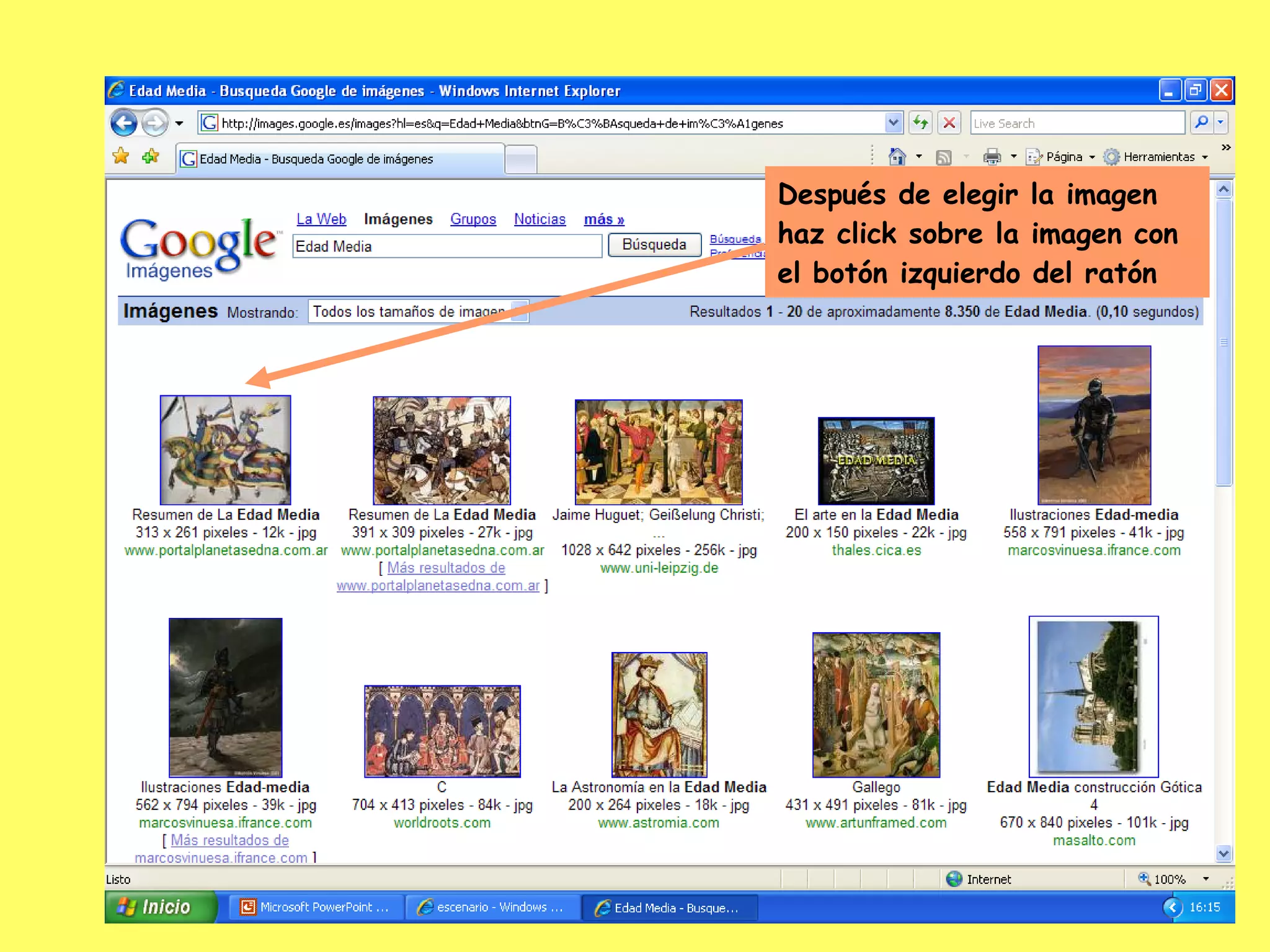Click the Live Search input box
The image size is (1270, 952).
coord(1077,123)
